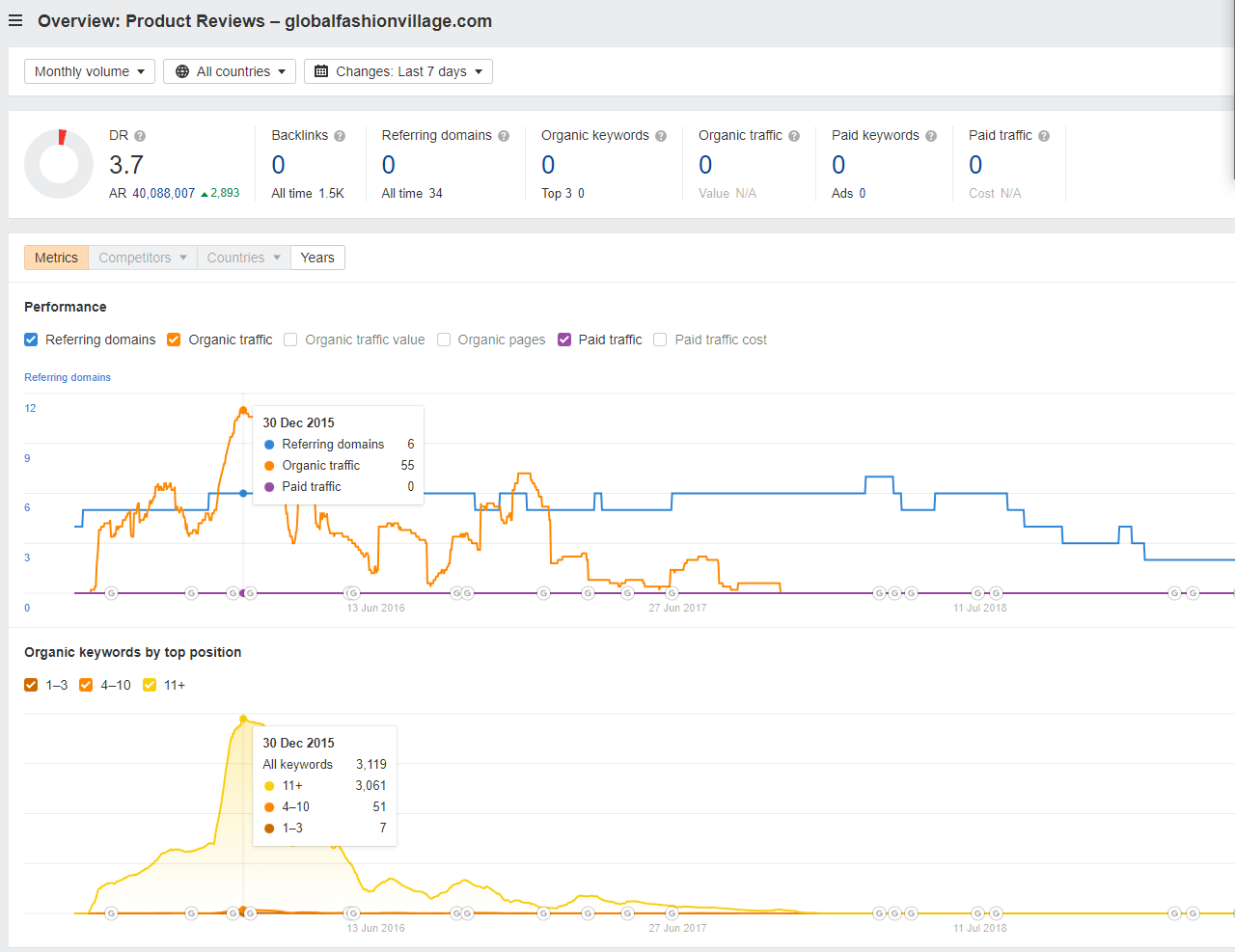Click the Top 3 keywords value

click(581, 193)
